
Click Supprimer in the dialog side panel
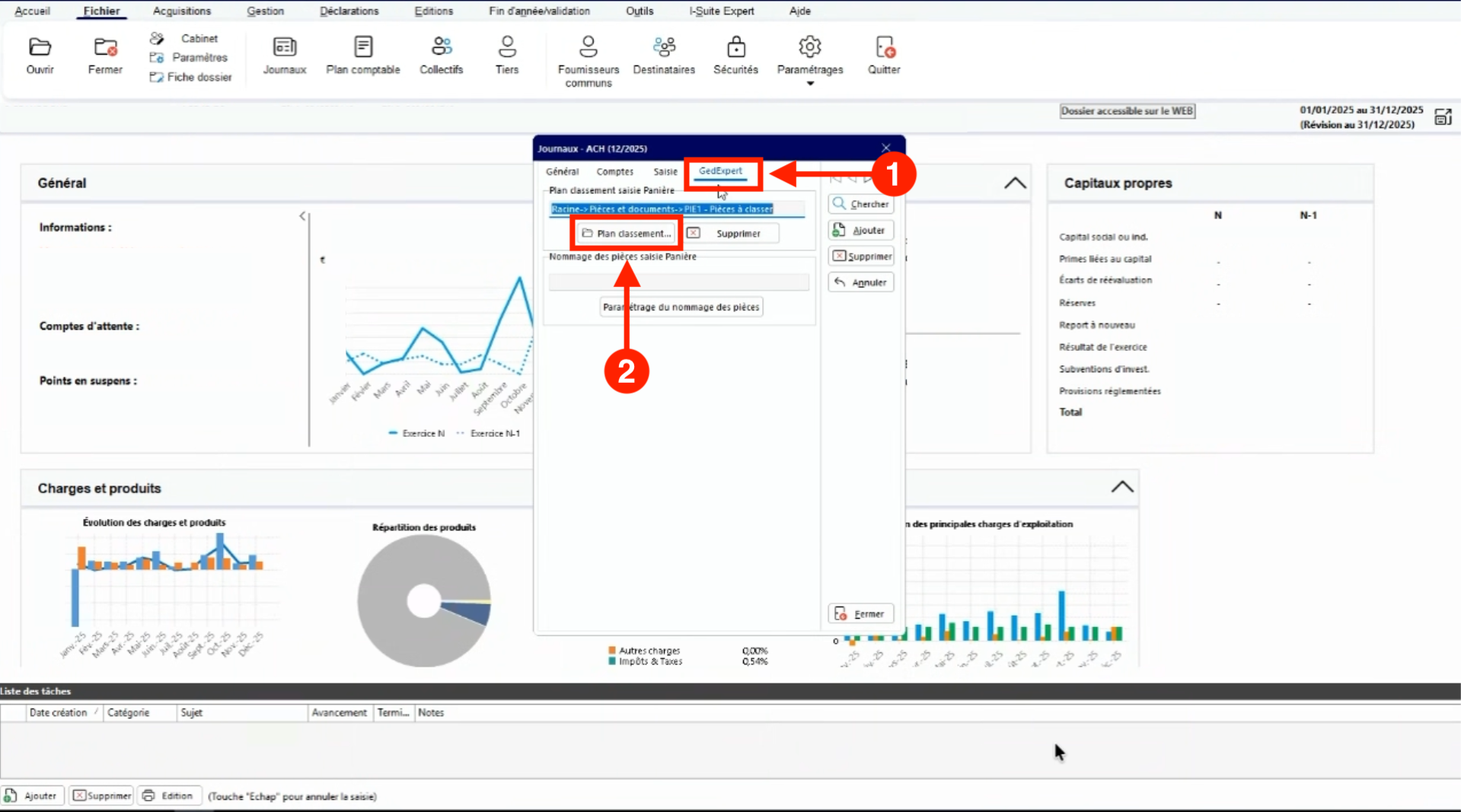(x=861, y=256)
